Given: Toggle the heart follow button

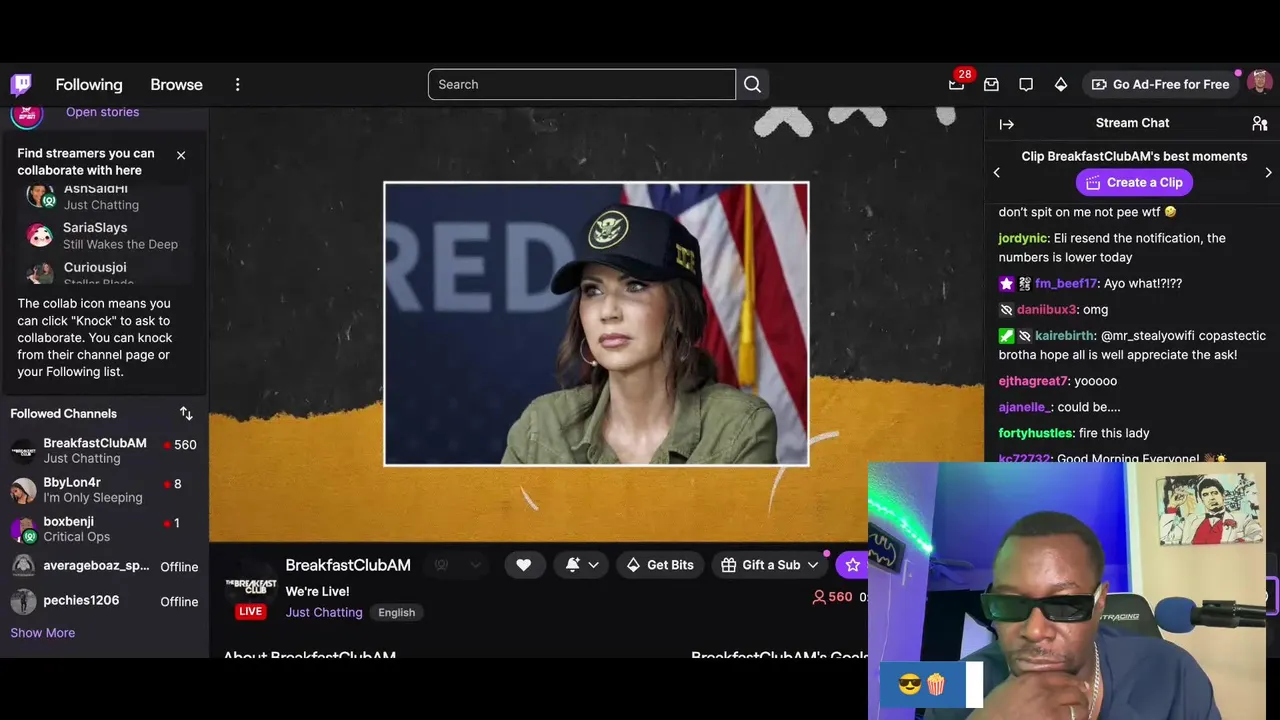Looking at the screenshot, I should [x=523, y=565].
